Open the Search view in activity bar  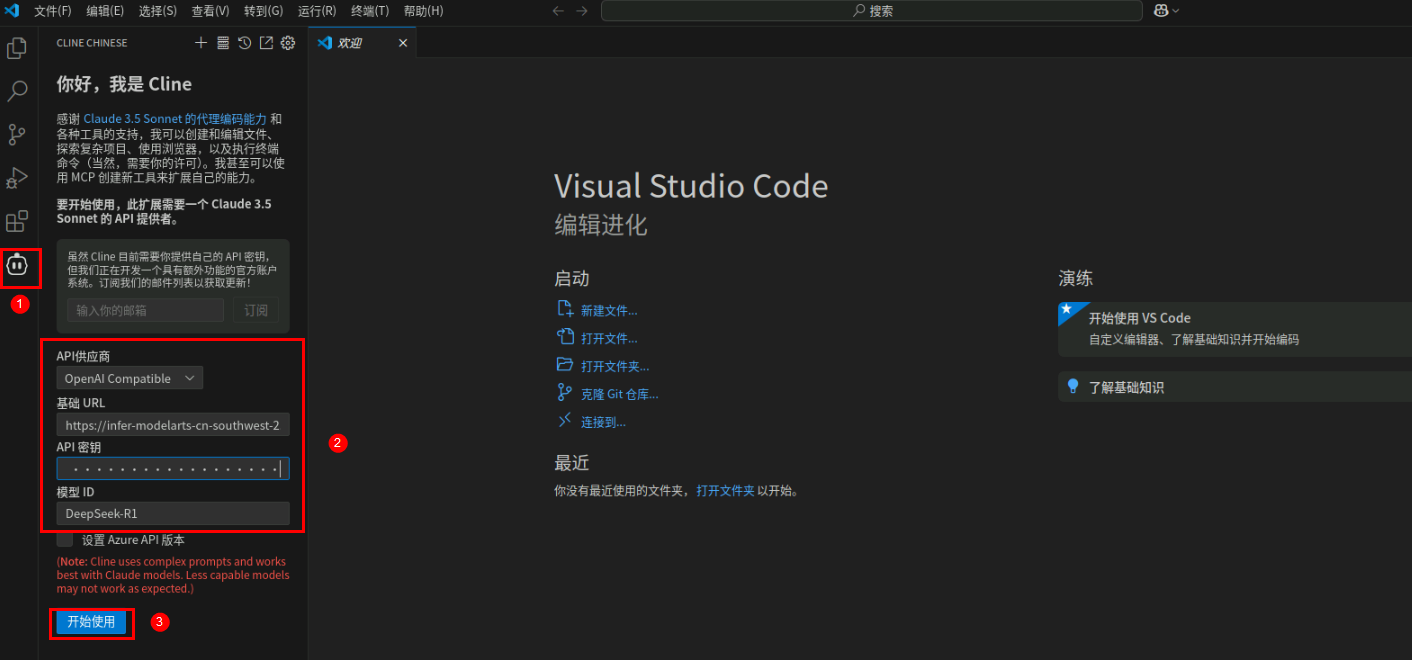click(x=17, y=91)
